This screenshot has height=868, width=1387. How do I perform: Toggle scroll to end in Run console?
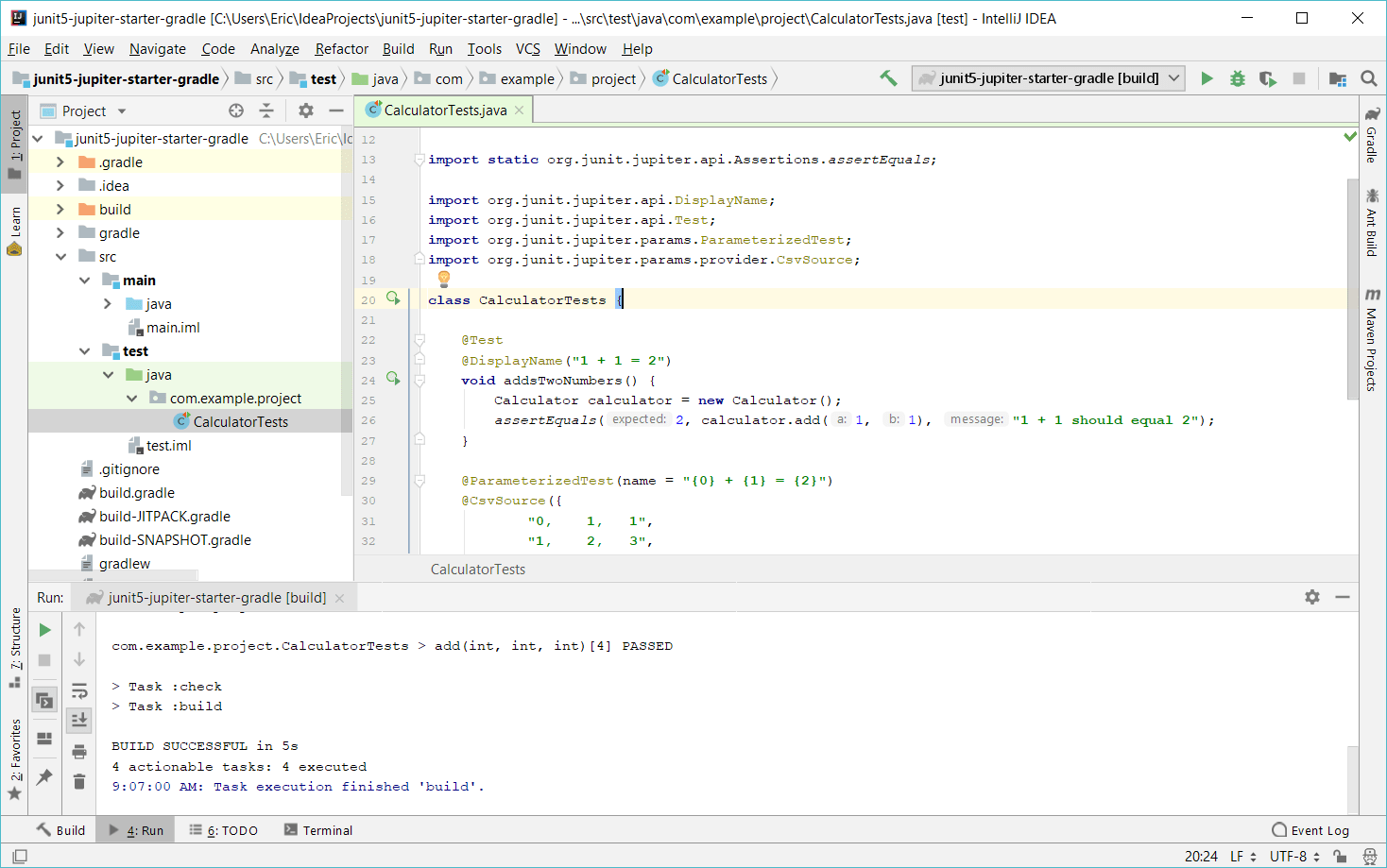point(79,721)
